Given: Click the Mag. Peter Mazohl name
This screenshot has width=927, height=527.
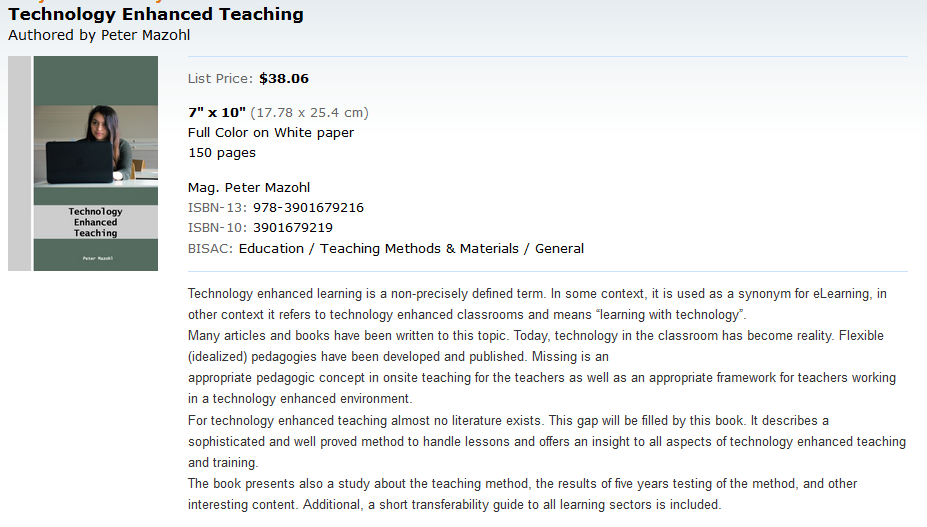Looking at the screenshot, I should (249, 187).
